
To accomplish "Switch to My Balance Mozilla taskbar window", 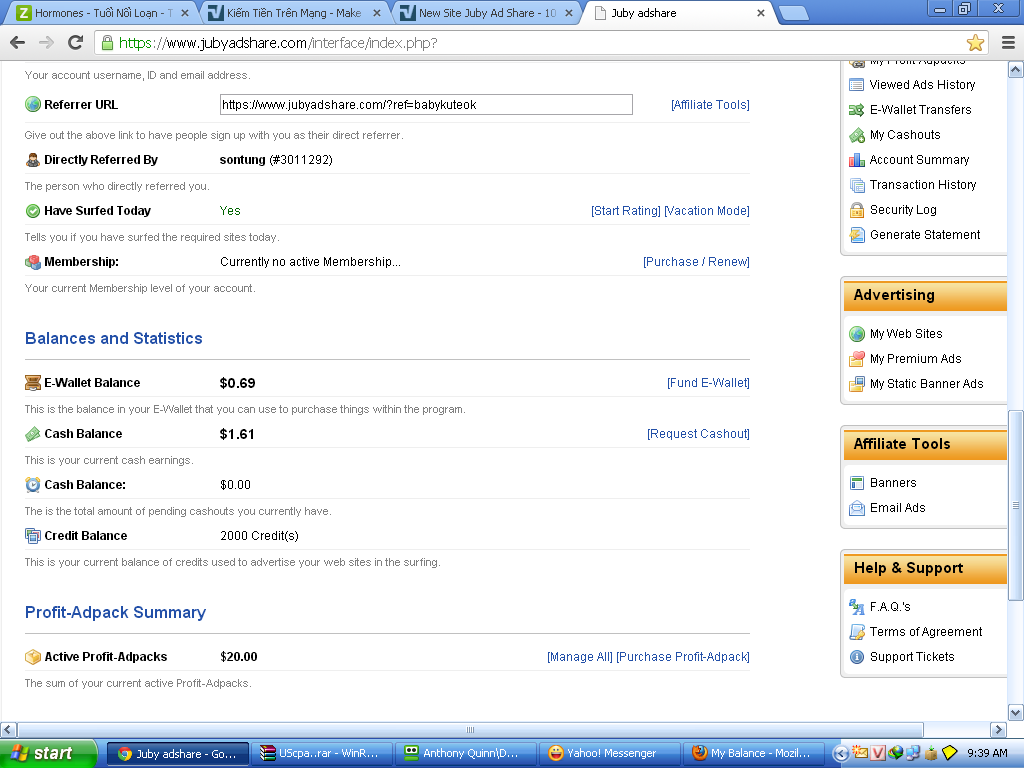I will tap(753, 754).
